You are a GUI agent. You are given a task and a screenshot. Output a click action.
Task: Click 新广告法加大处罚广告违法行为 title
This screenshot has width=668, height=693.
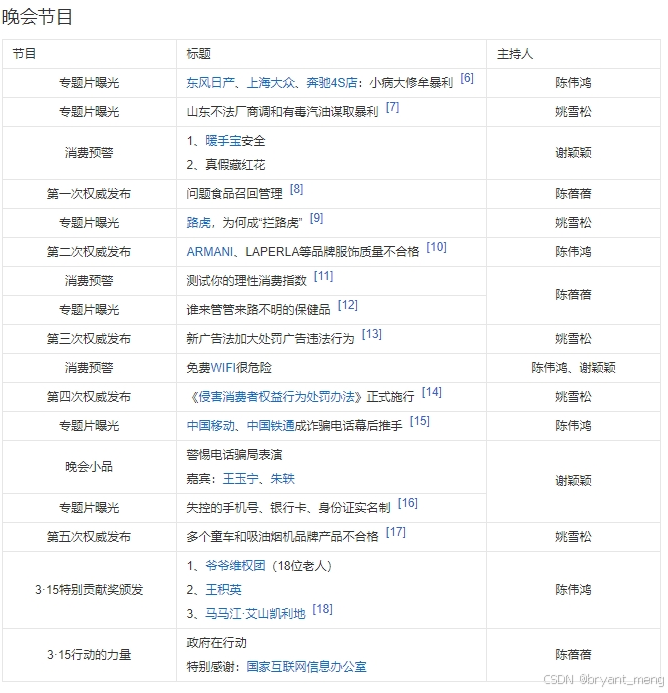click(270, 339)
